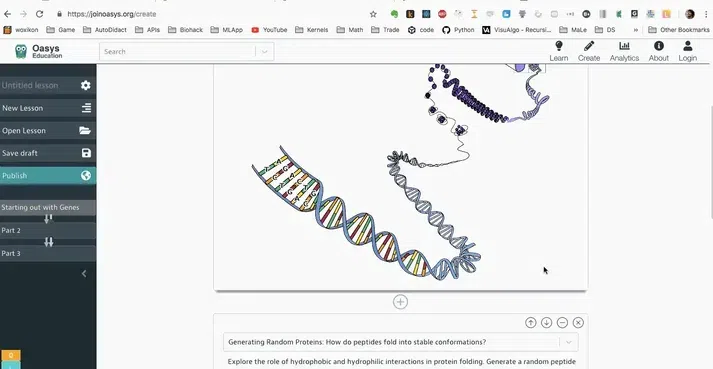Click the Open Lesson button
Image resolution: width=713 pixels, height=369 pixels.
(48, 131)
